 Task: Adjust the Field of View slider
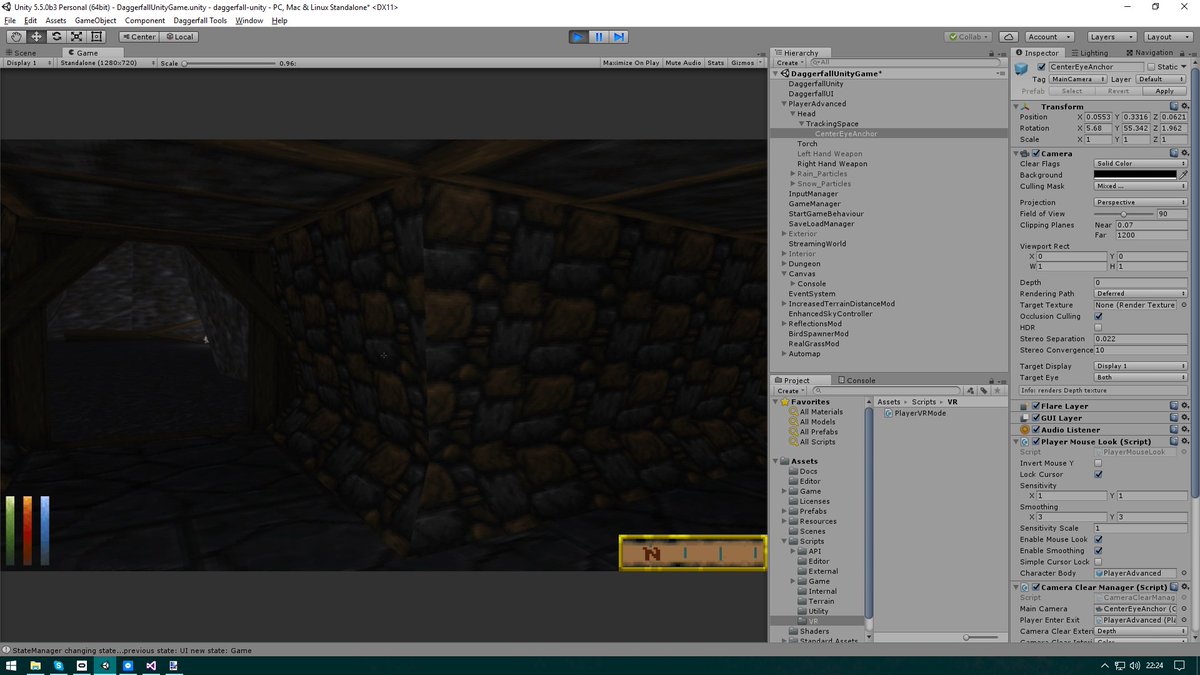tap(1124, 214)
